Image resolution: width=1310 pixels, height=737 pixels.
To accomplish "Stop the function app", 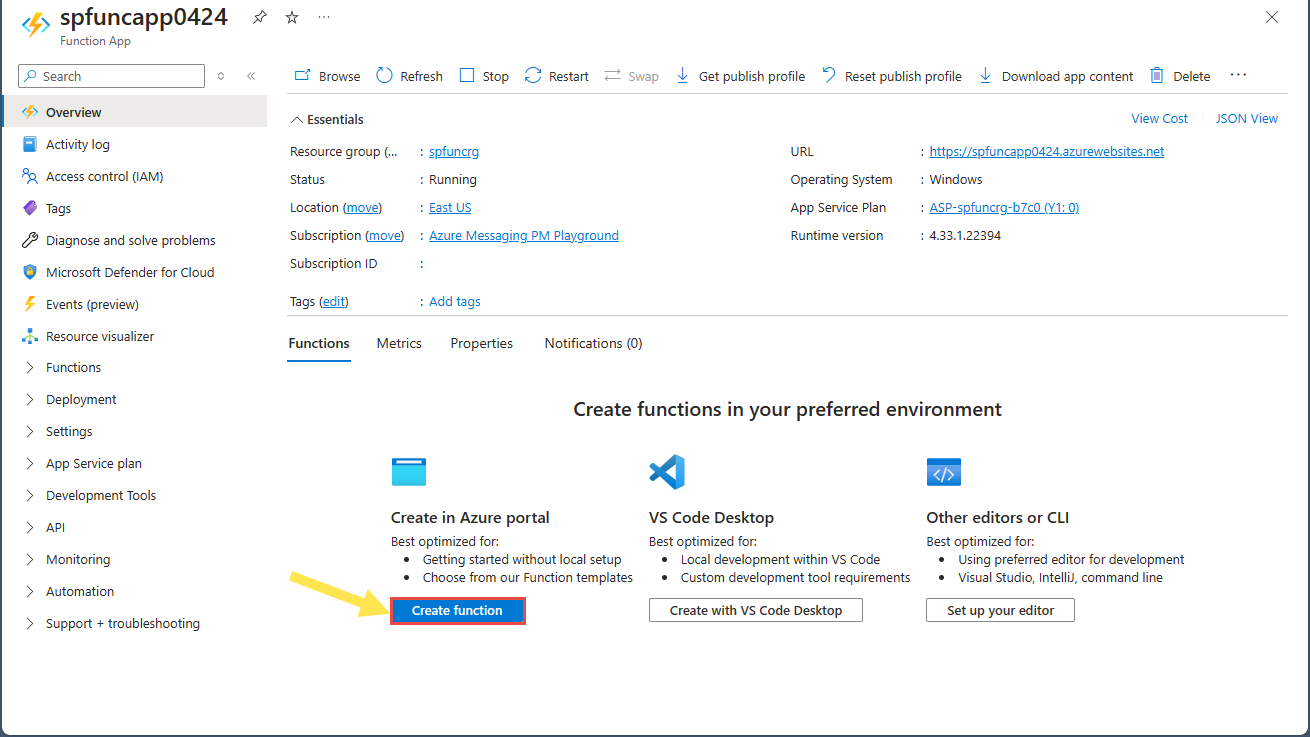I will point(484,76).
